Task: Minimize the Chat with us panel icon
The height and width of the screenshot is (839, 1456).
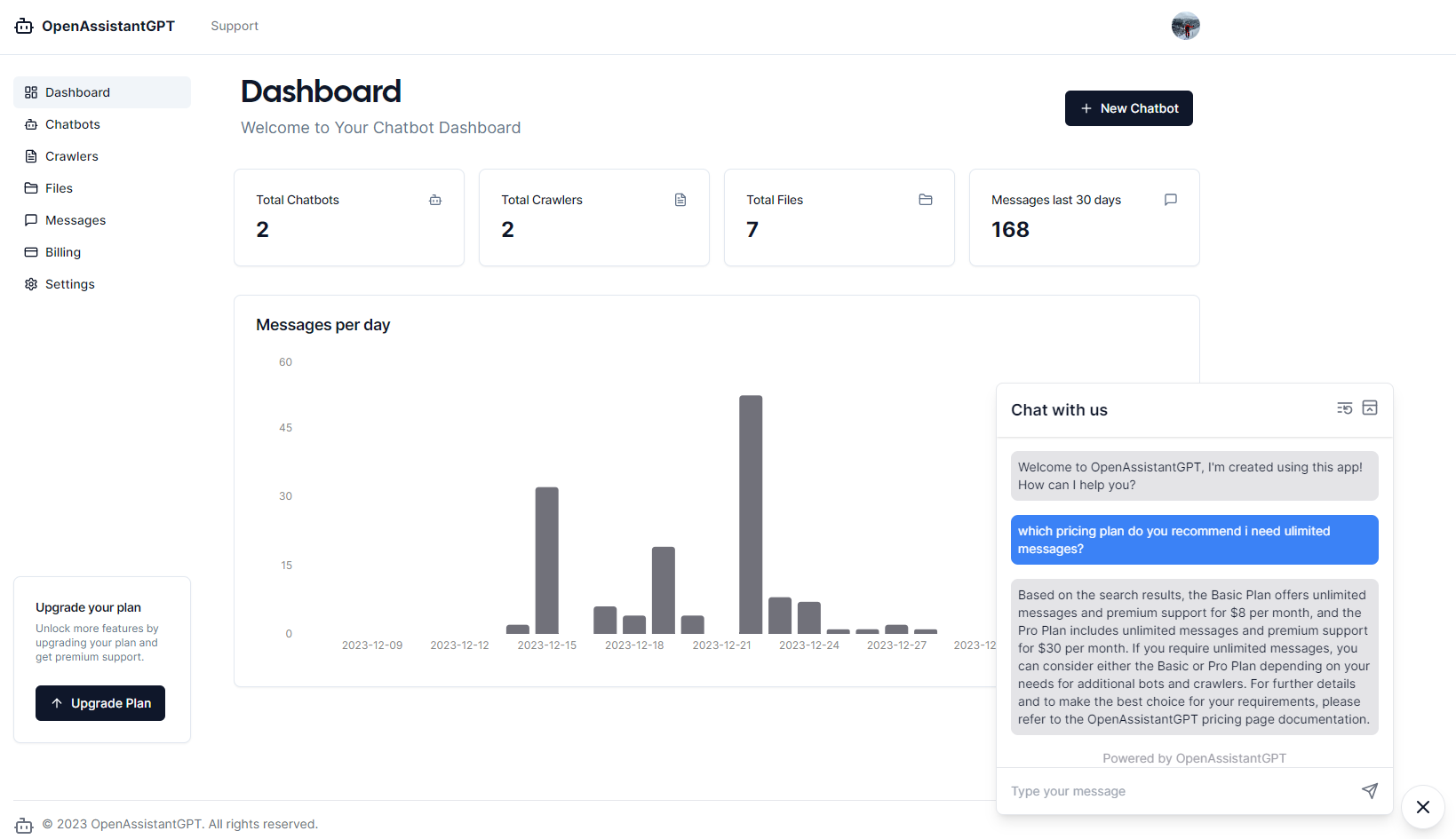Action: click(x=1370, y=408)
